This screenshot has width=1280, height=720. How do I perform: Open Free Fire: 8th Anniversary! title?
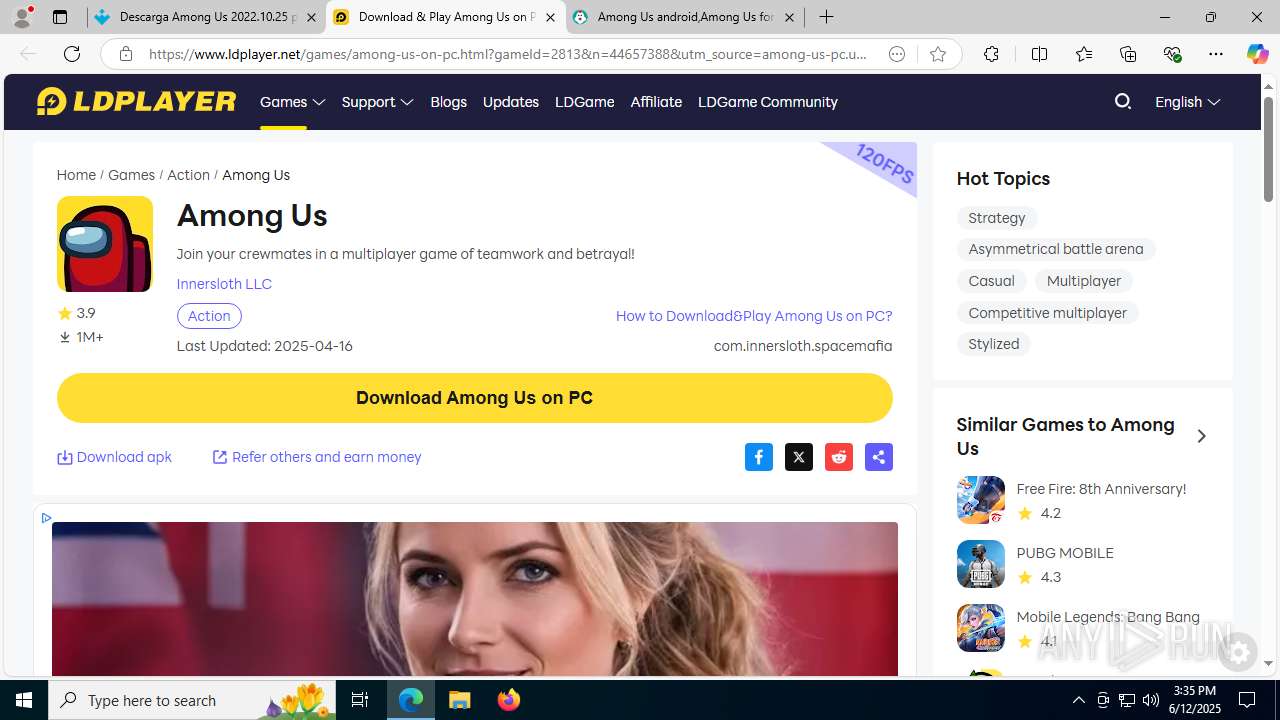coord(1101,489)
